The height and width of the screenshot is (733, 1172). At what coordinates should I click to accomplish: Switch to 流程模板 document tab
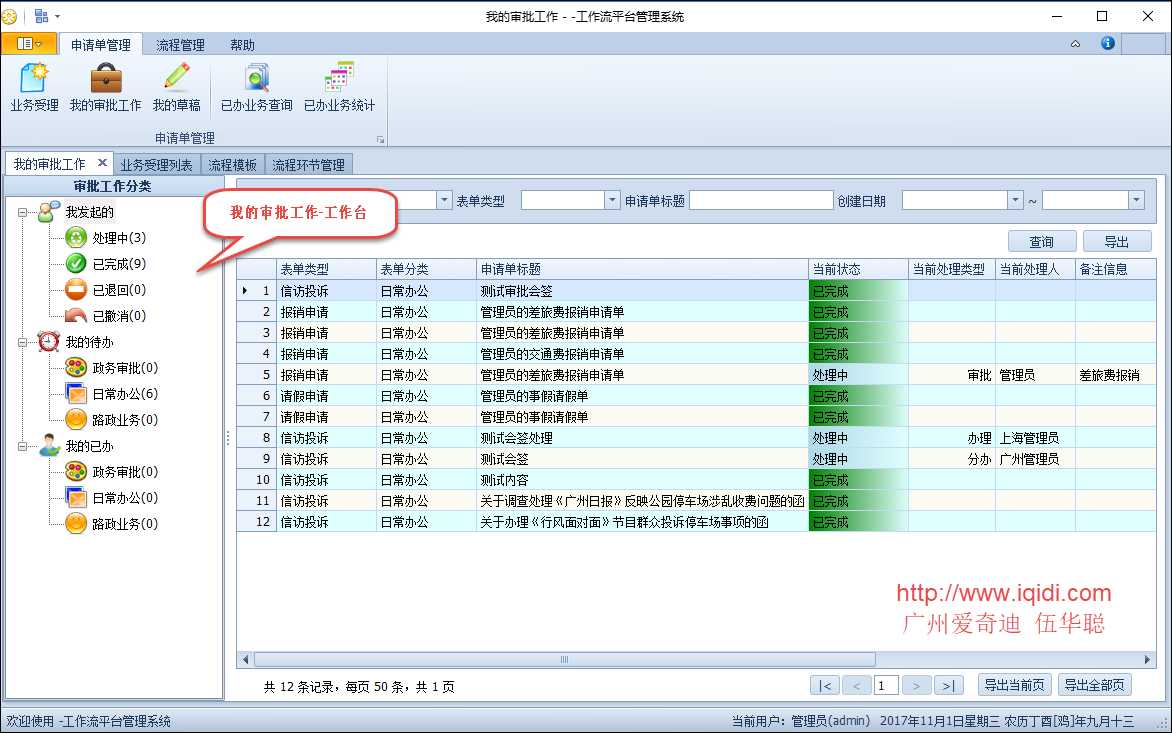(x=232, y=165)
